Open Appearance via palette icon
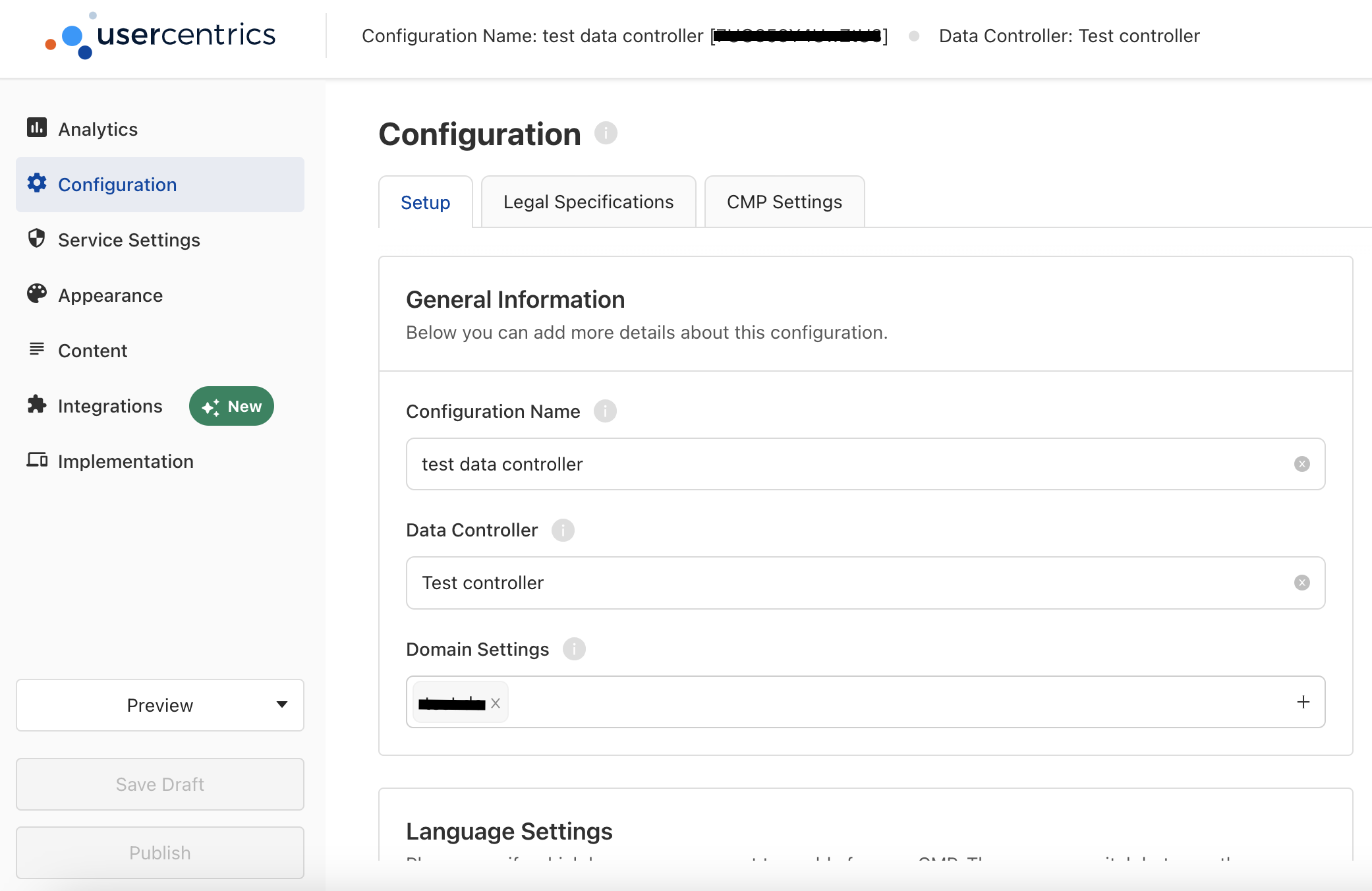This screenshot has height=891, width=1372. point(37,295)
